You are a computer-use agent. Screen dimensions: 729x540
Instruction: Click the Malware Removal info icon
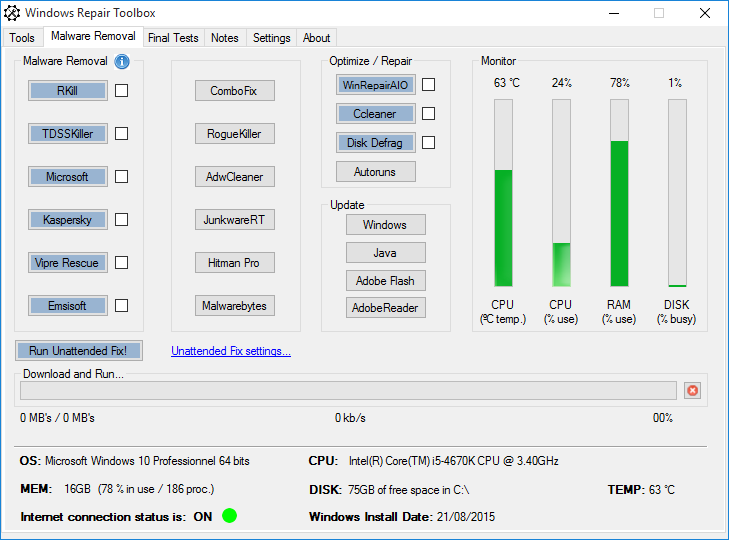tap(122, 62)
